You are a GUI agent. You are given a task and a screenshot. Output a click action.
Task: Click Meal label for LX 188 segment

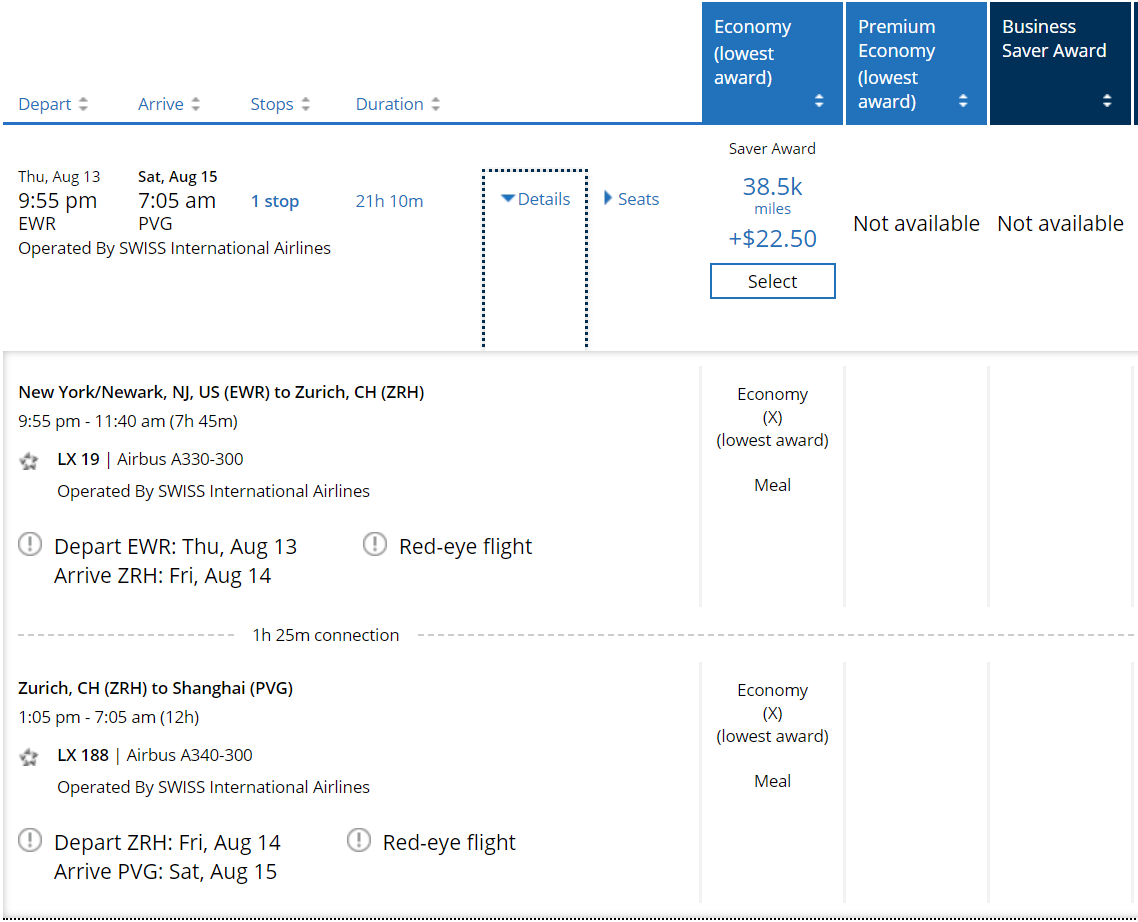(772, 781)
